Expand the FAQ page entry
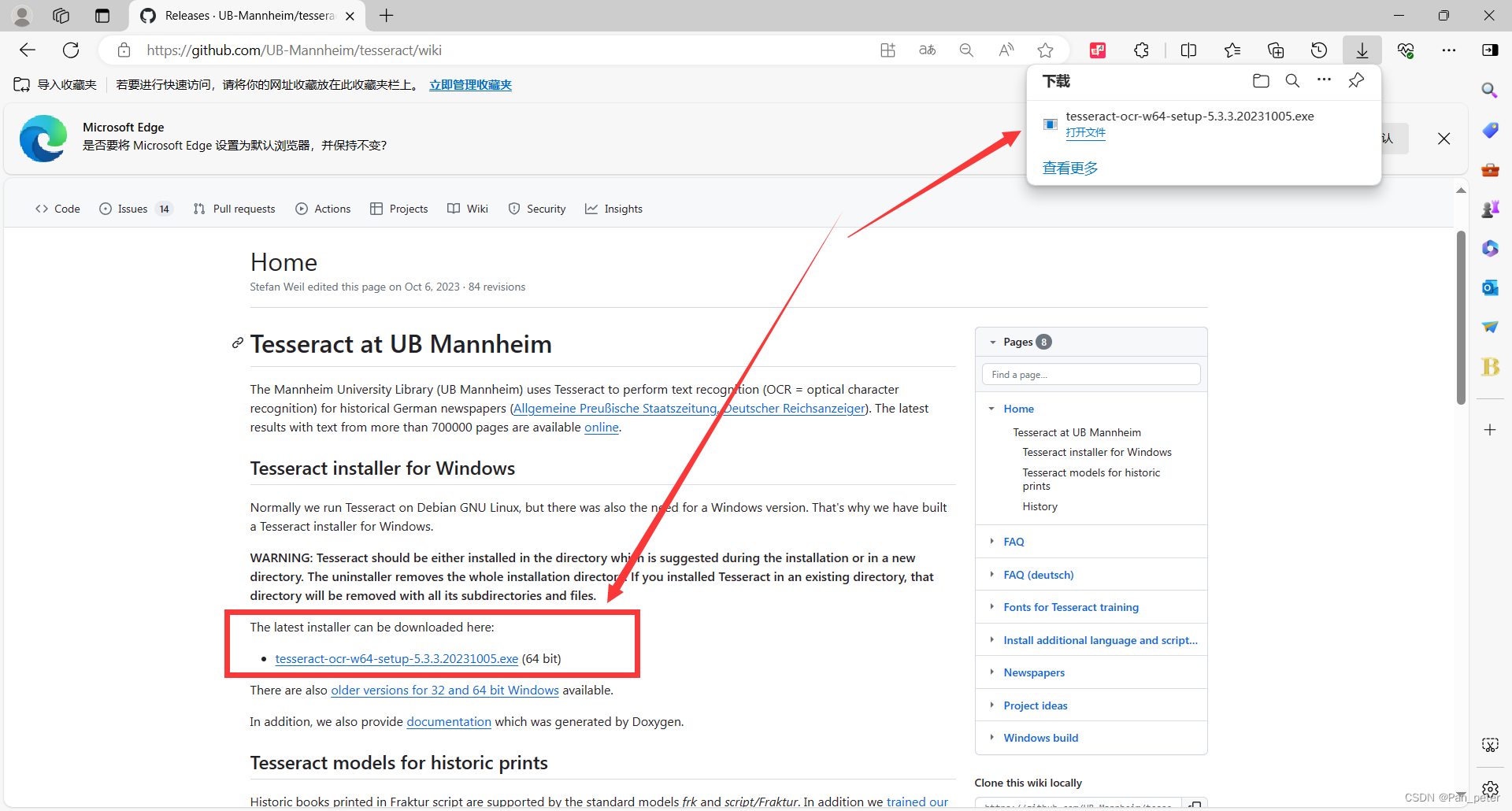This screenshot has width=1512, height=811. coord(991,541)
